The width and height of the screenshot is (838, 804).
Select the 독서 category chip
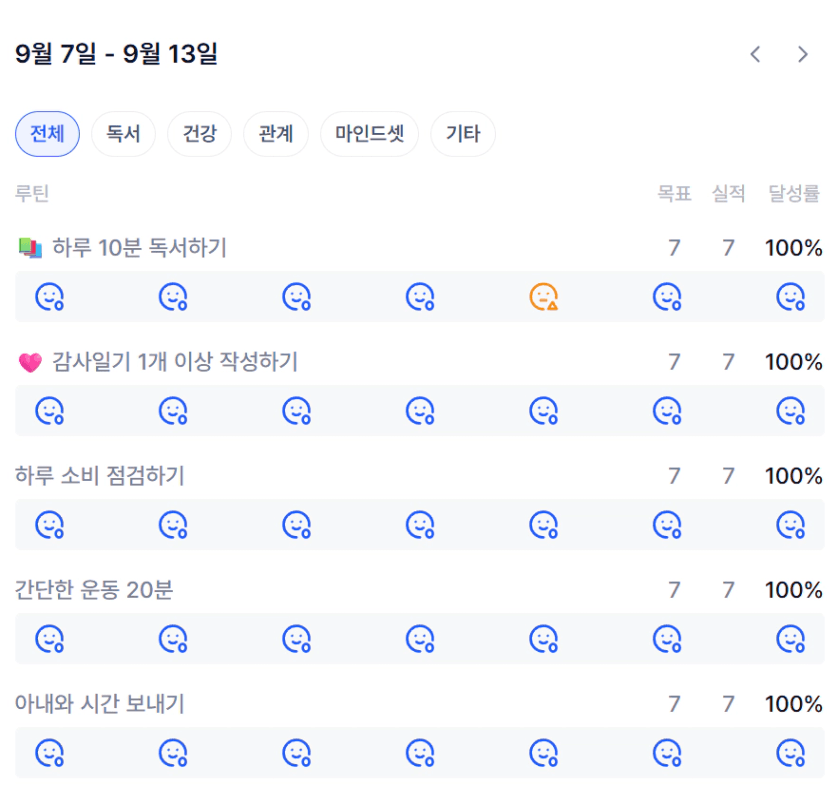123,134
